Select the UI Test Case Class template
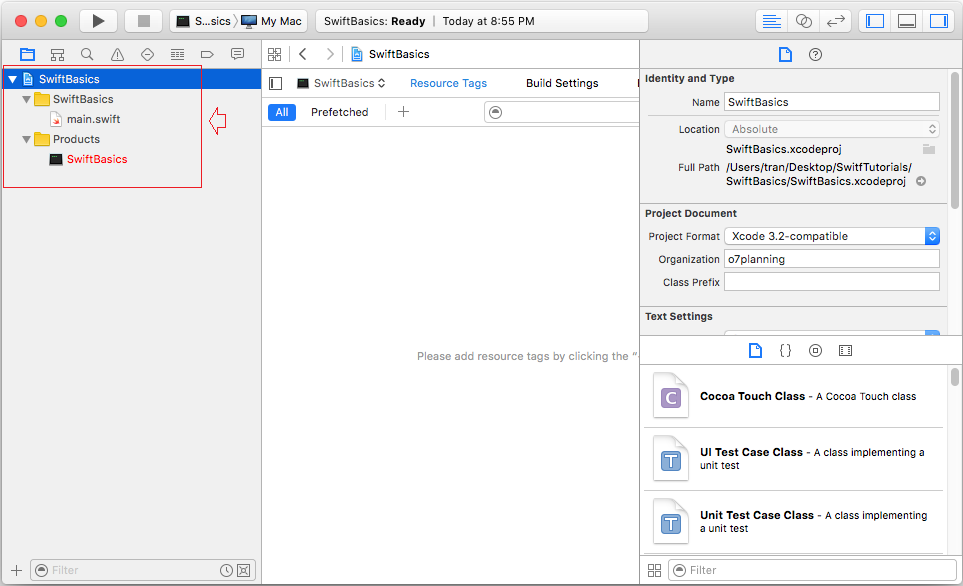963x586 pixels. (x=793, y=459)
